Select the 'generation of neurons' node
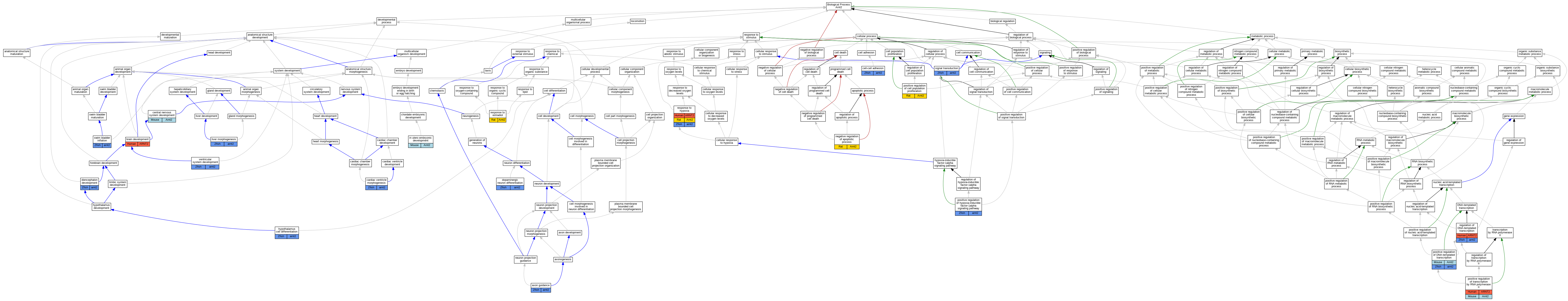Image resolution: width=1568 pixels, height=301 pixels. pos(477,141)
